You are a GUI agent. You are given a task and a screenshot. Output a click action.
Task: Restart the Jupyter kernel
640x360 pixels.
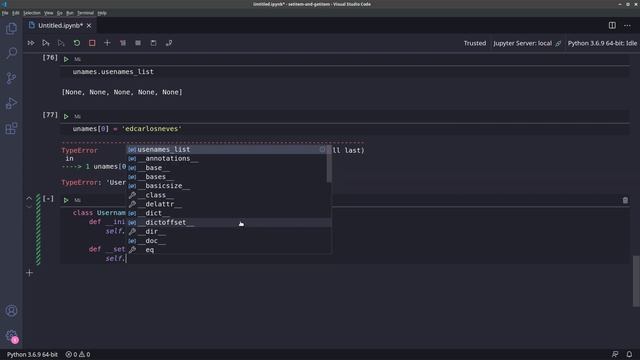(77, 43)
